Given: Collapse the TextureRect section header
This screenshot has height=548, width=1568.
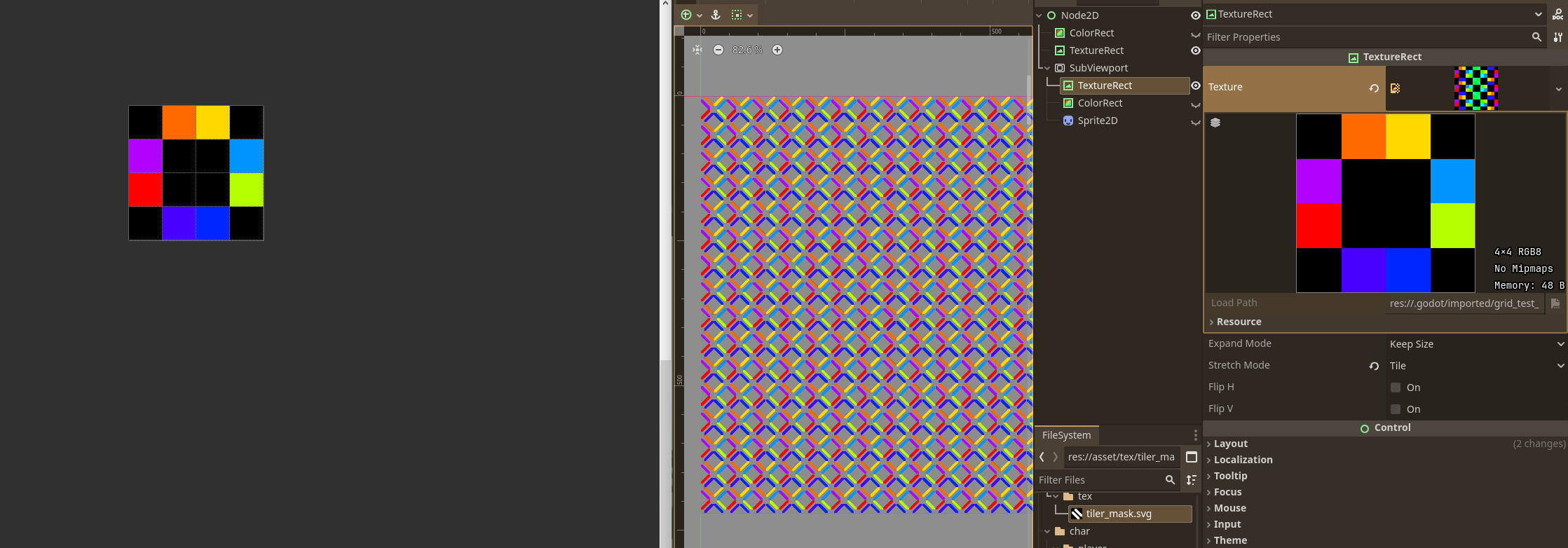Looking at the screenshot, I should tap(1385, 57).
